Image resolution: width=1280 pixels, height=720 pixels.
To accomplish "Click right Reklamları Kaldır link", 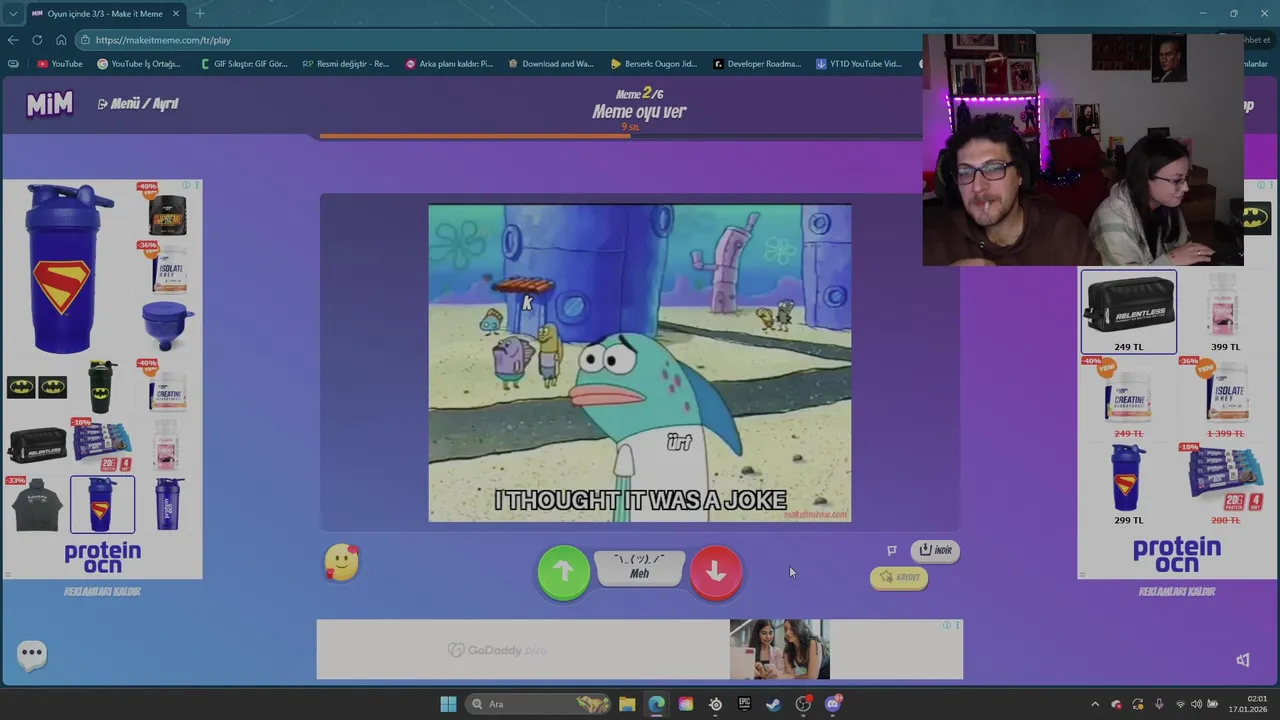I will pyautogui.click(x=1177, y=591).
